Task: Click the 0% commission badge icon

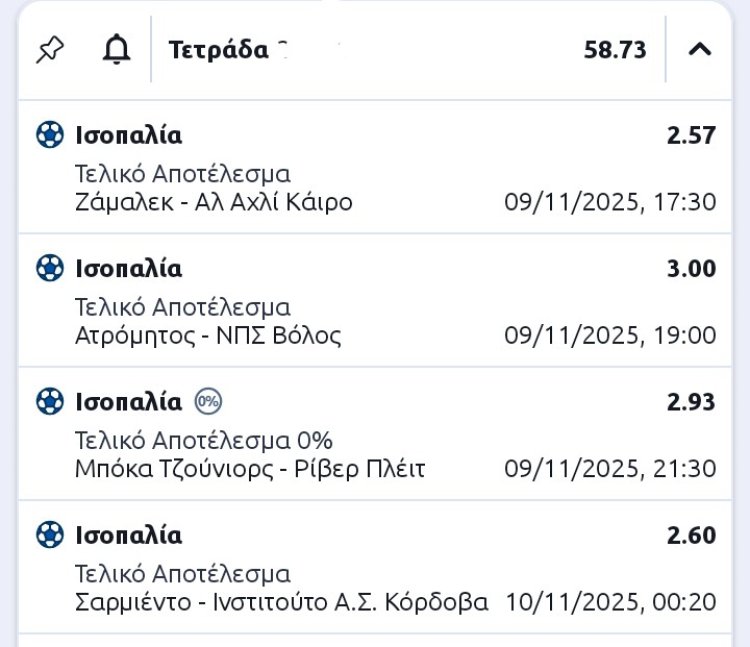Action: [208, 402]
